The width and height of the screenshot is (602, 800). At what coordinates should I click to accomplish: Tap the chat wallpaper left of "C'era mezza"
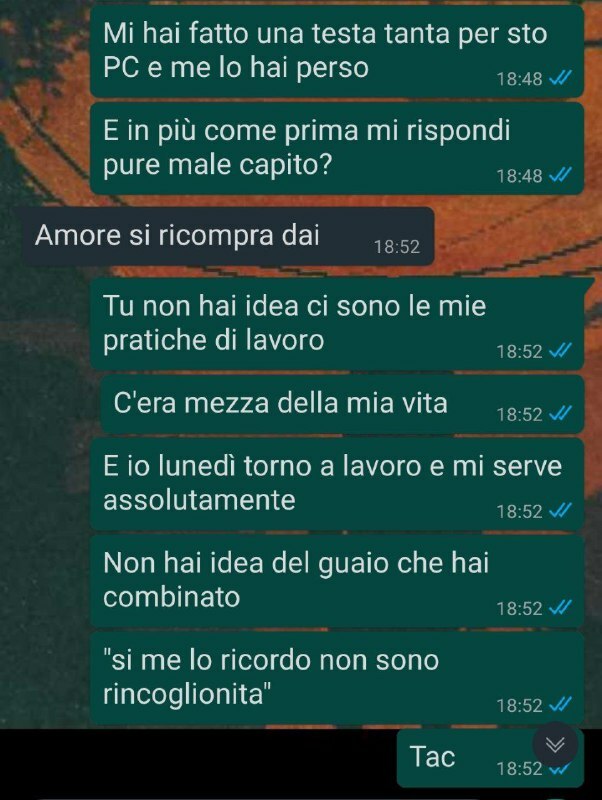pyautogui.click(x=50, y=405)
